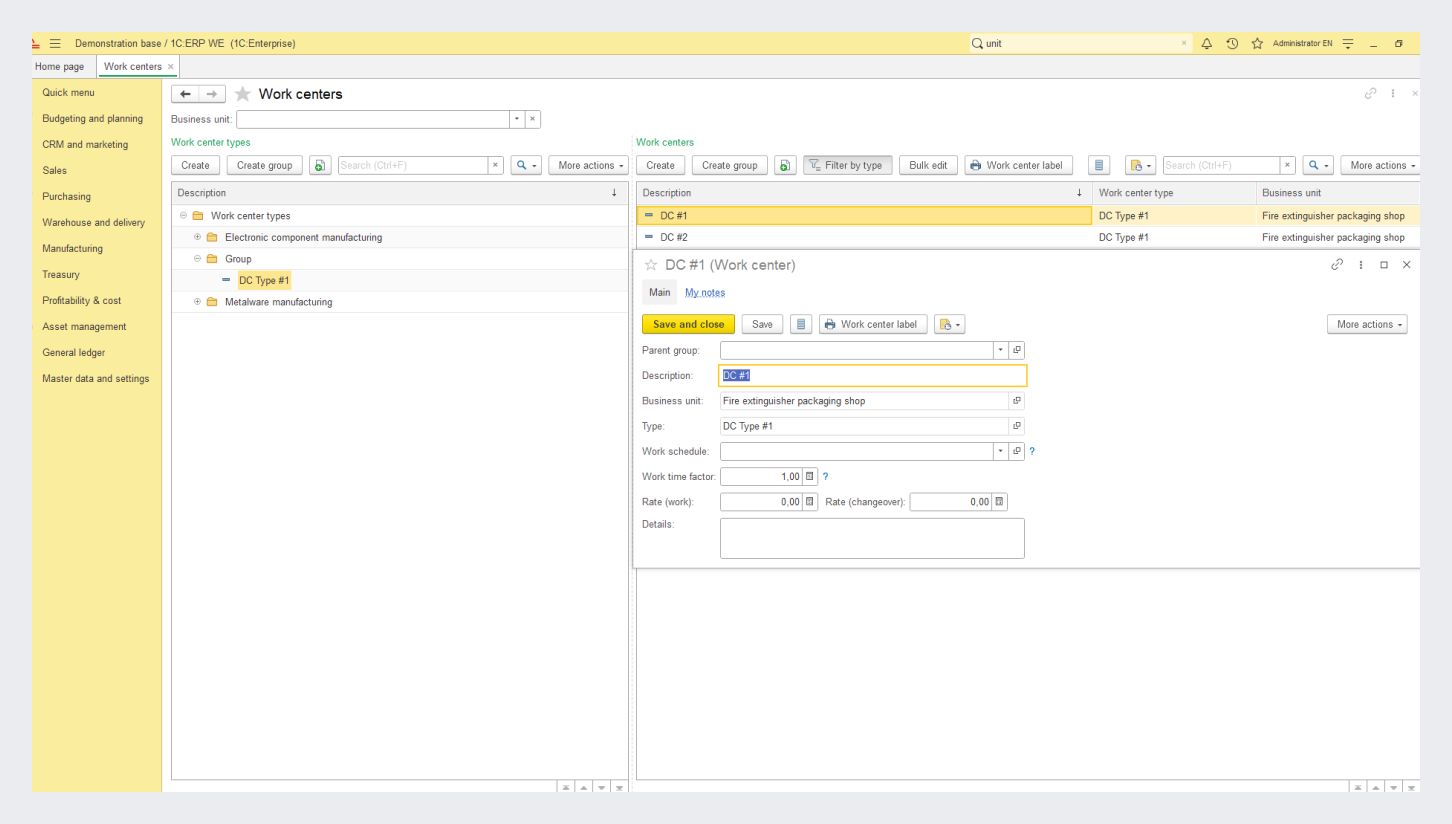Open the Parent group dropdown arrow
1452x824 pixels.
point(1002,350)
